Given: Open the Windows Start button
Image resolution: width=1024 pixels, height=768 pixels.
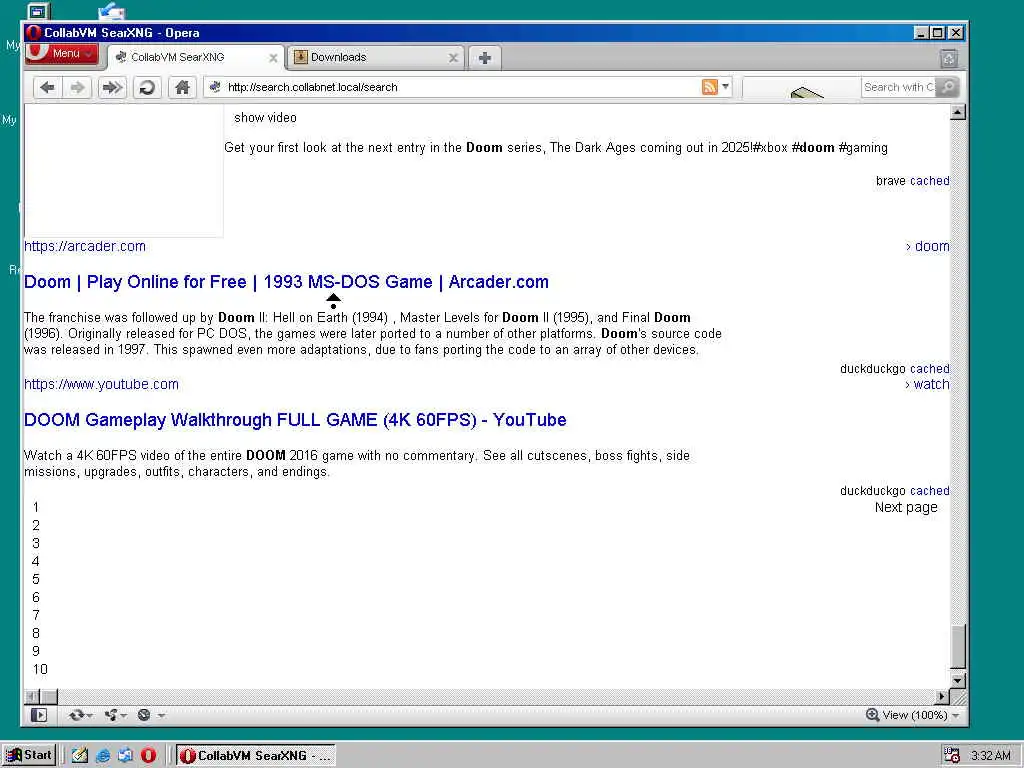Looking at the screenshot, I should coord(29,756).
